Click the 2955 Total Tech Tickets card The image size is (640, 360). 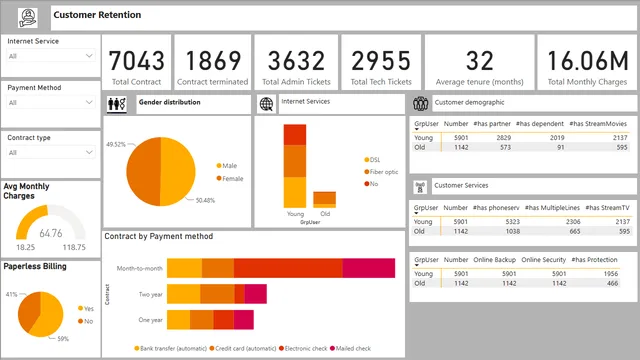point(381,62)
